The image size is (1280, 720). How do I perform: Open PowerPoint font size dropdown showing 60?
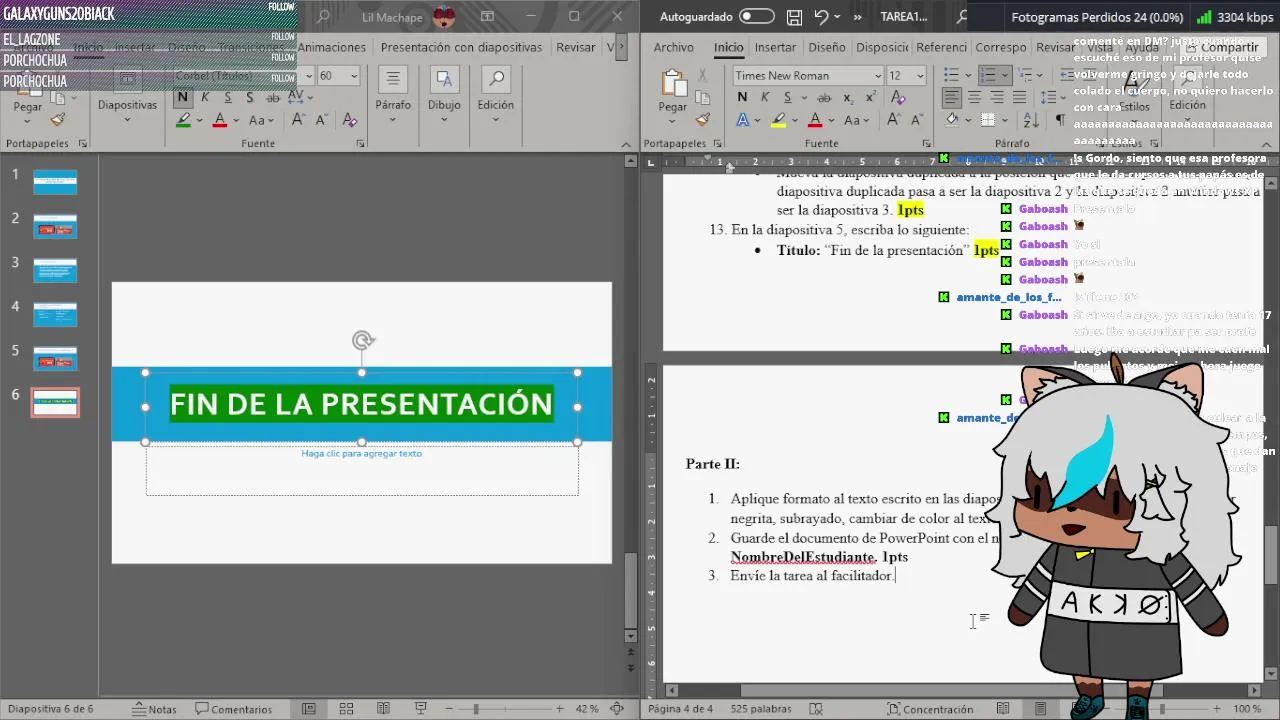(x=353, y=76)
